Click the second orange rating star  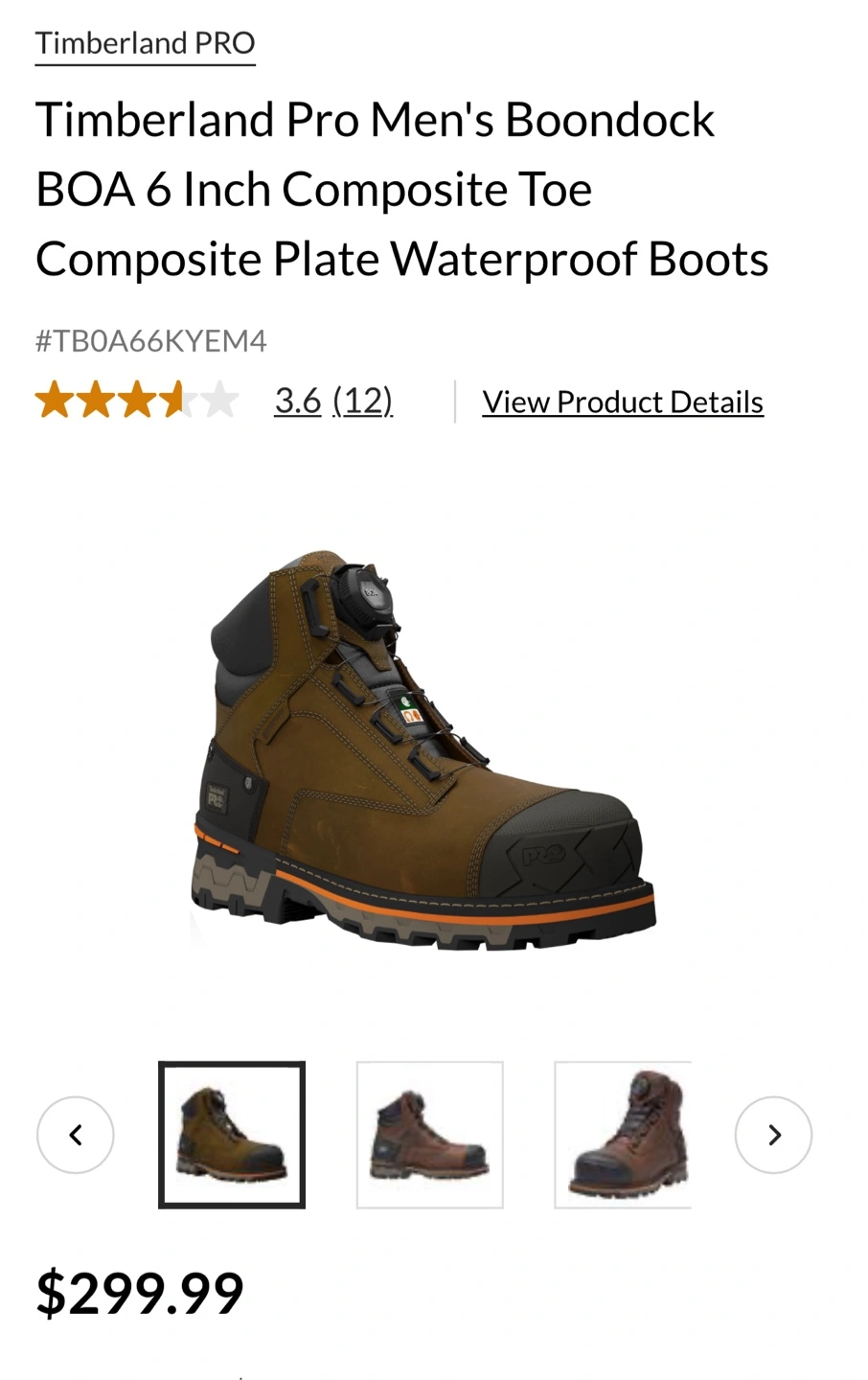point(96,401)
